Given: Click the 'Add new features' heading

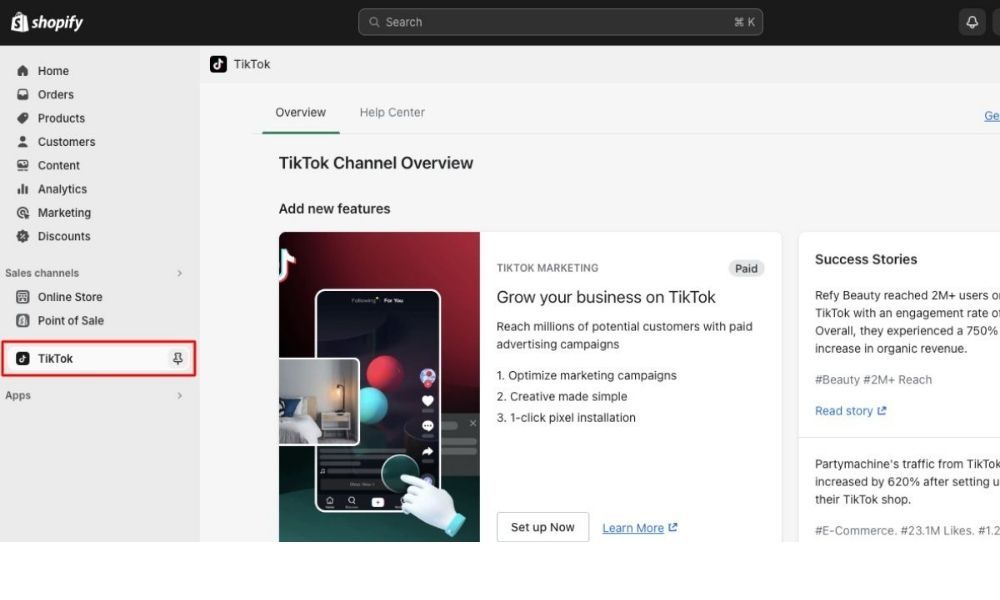Looking at the screenshot, I should 334,209.
